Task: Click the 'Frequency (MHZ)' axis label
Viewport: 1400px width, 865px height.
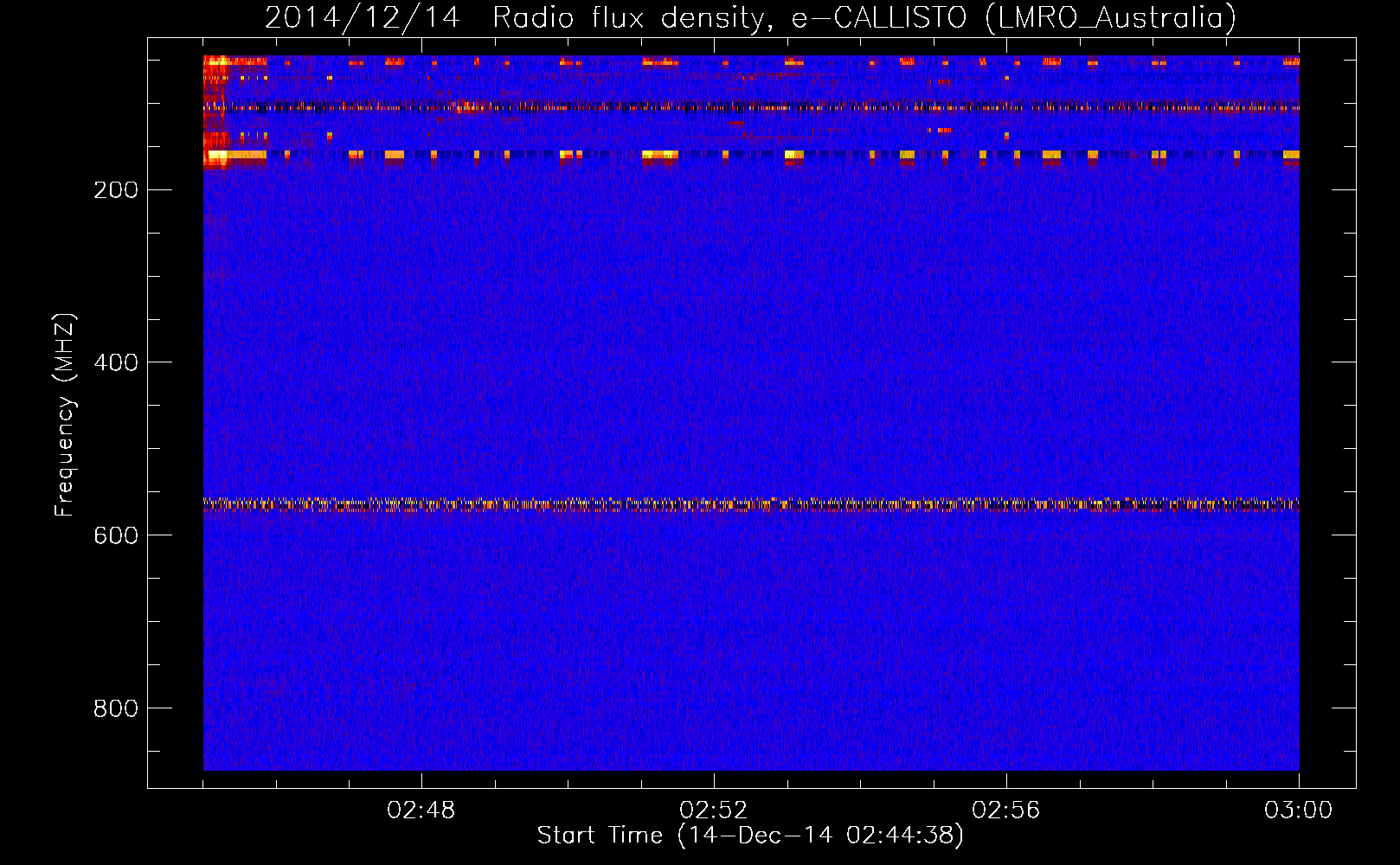Action: click(x=65, y=415)
